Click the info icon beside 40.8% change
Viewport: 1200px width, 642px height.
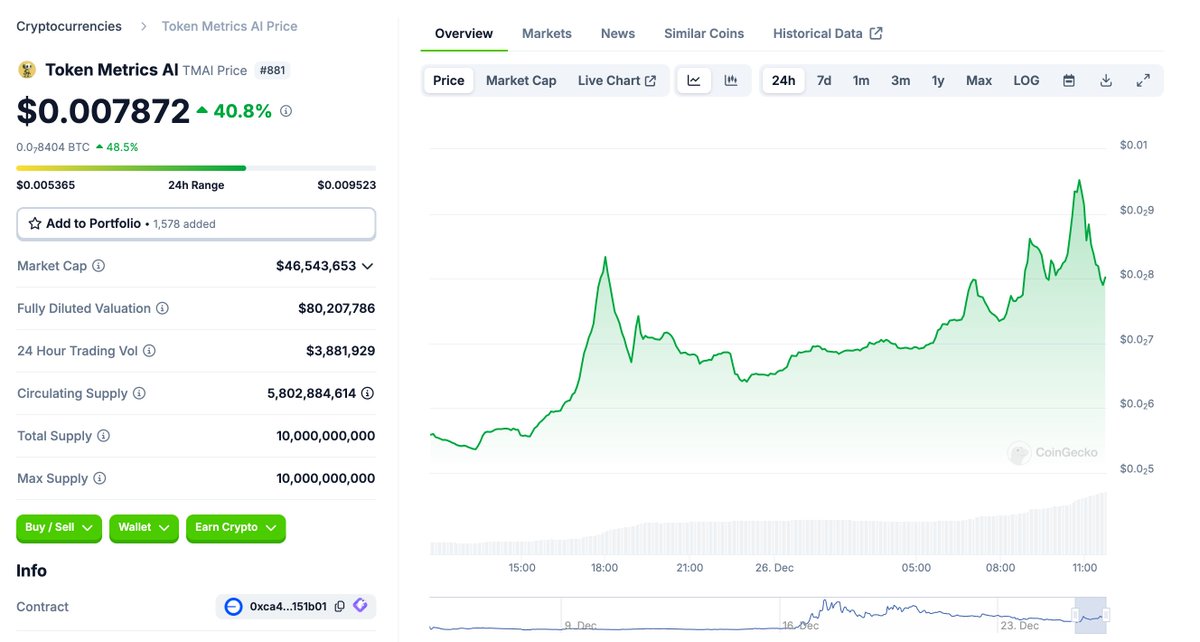pyautogui.click(x=286, y=111)
